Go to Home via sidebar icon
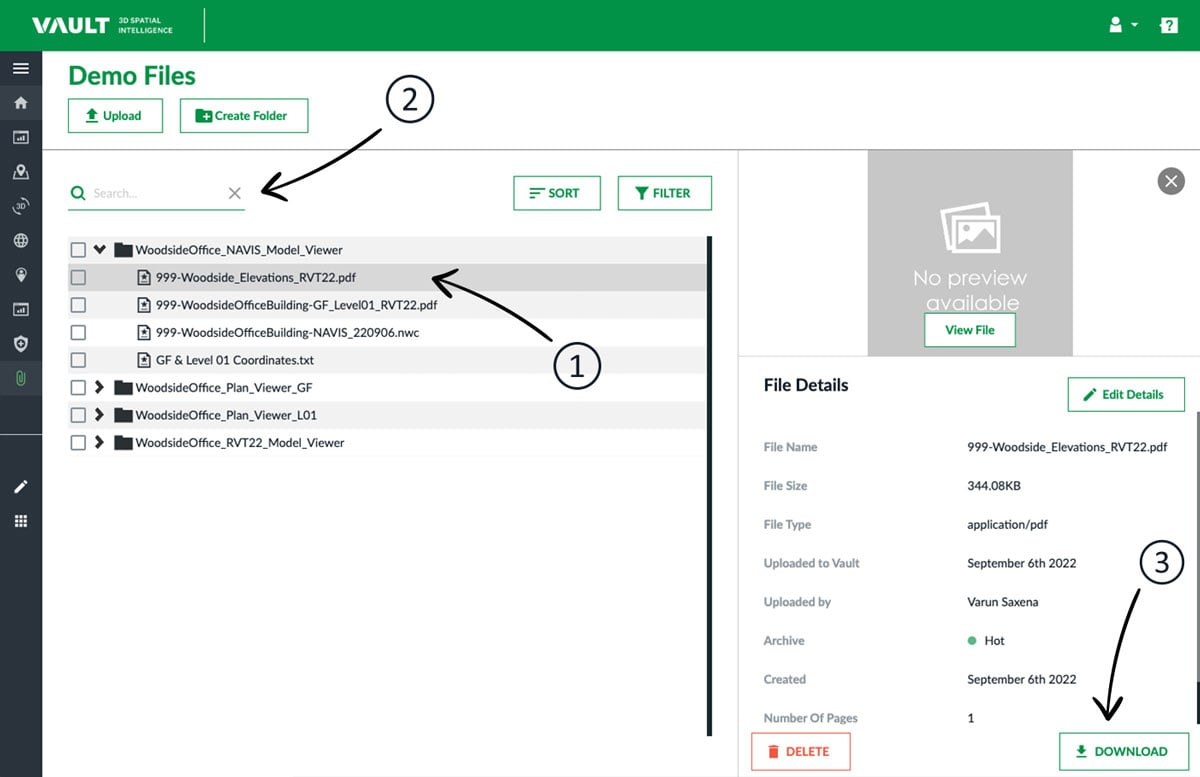The image size is (1200, 777). [x=20, y=103]
